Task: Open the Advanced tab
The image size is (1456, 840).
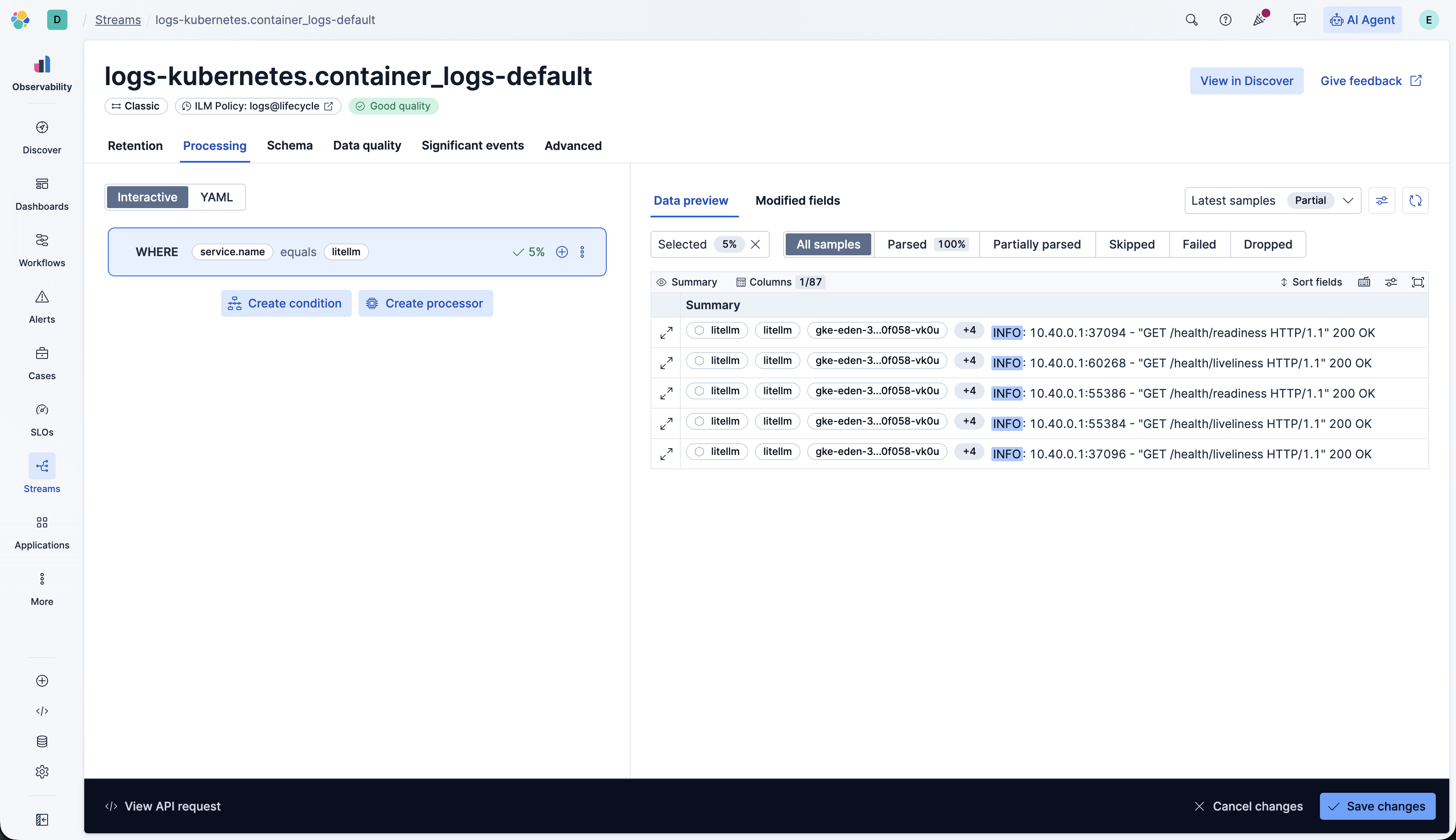Action: coord(573,146)
